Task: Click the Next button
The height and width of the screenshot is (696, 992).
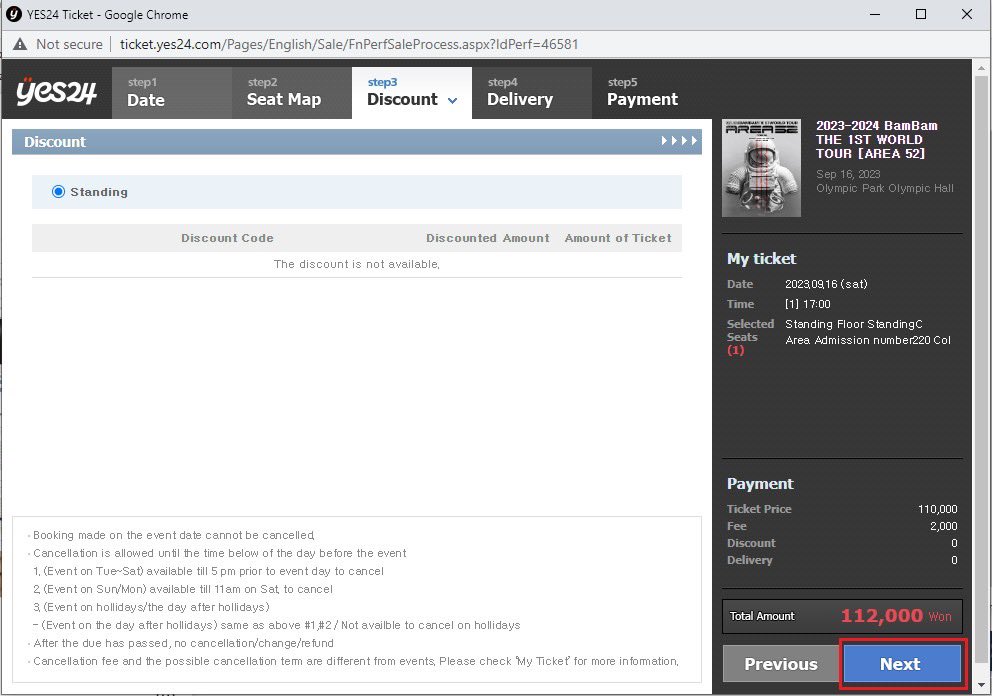Action: [x=902, y=664]
